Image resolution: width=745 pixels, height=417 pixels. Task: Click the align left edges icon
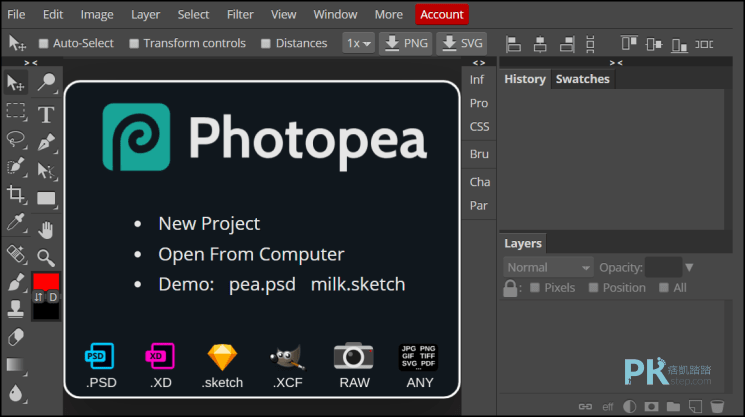514,44
